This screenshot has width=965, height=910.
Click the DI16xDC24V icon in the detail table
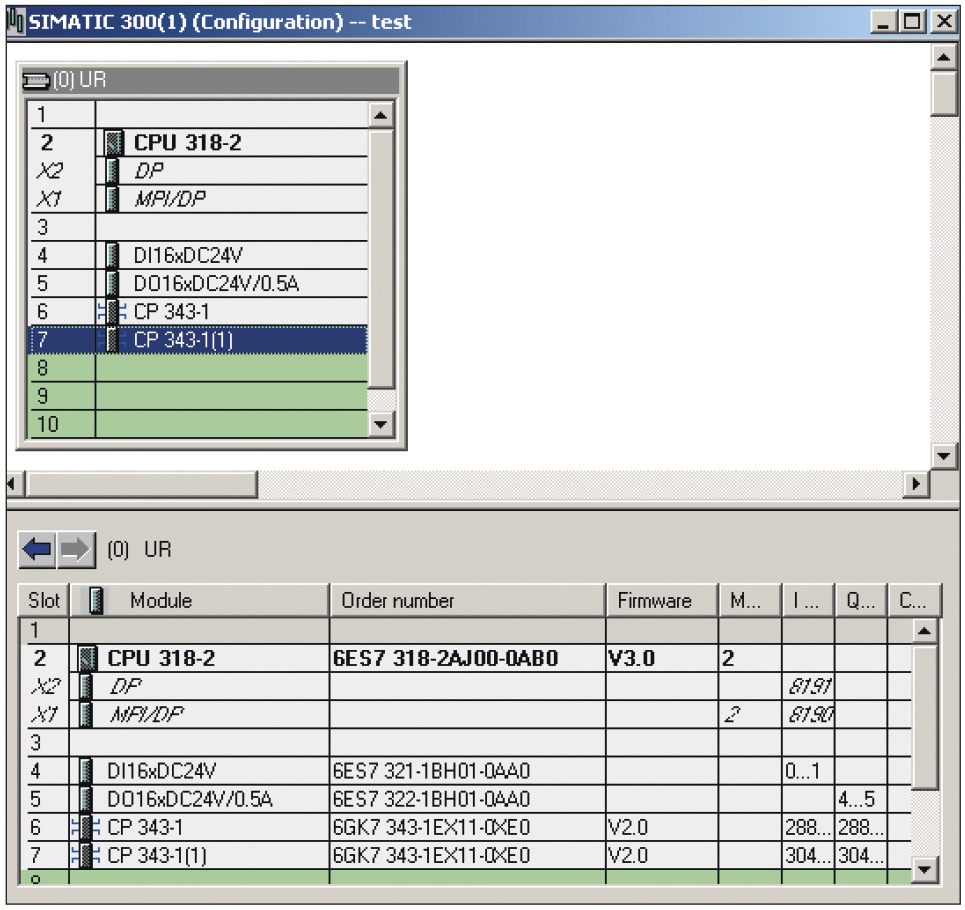(x=86, y=771)
